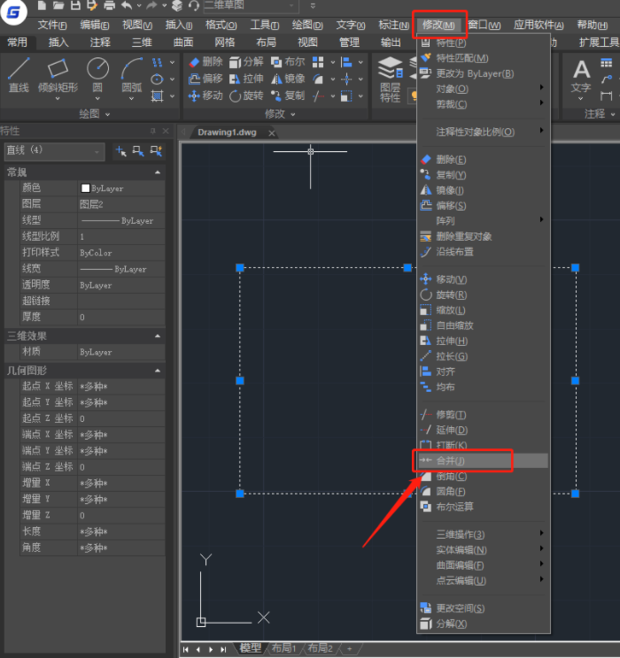Click the save icon in quick access bar
The image size is (620, 658).
coord(76,5)
